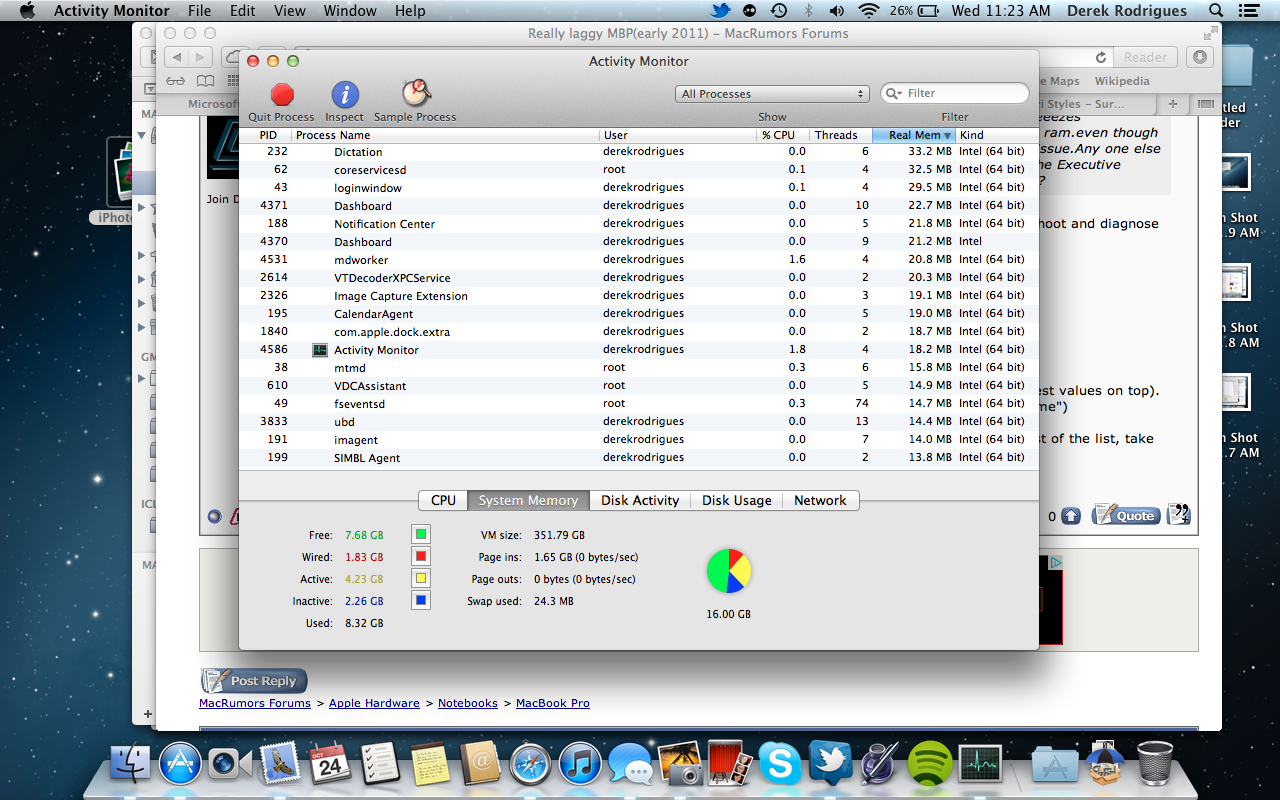Click the red Wired memory swatch
This screenshot has width=1280, height=800.
click(x=421, y=556)
